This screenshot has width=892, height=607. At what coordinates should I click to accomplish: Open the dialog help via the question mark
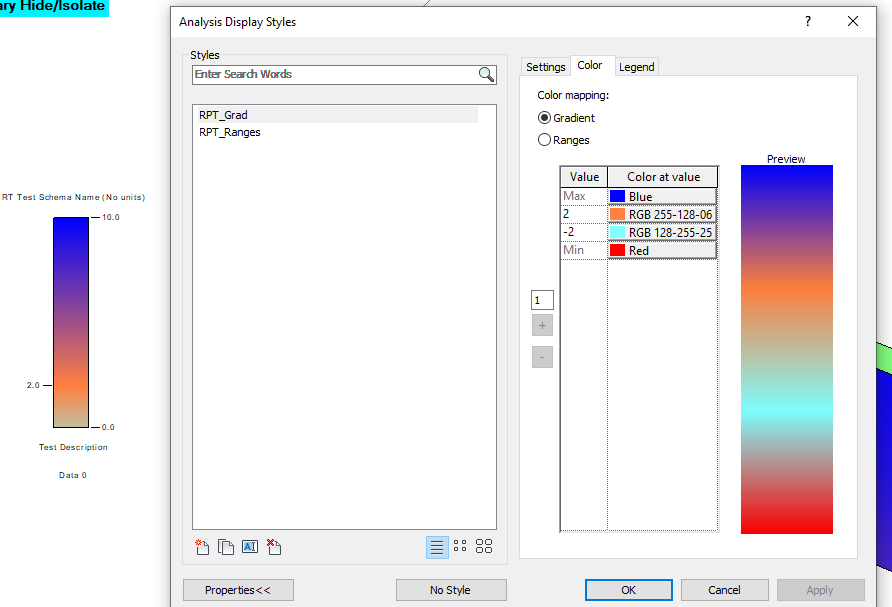[807, 21]
